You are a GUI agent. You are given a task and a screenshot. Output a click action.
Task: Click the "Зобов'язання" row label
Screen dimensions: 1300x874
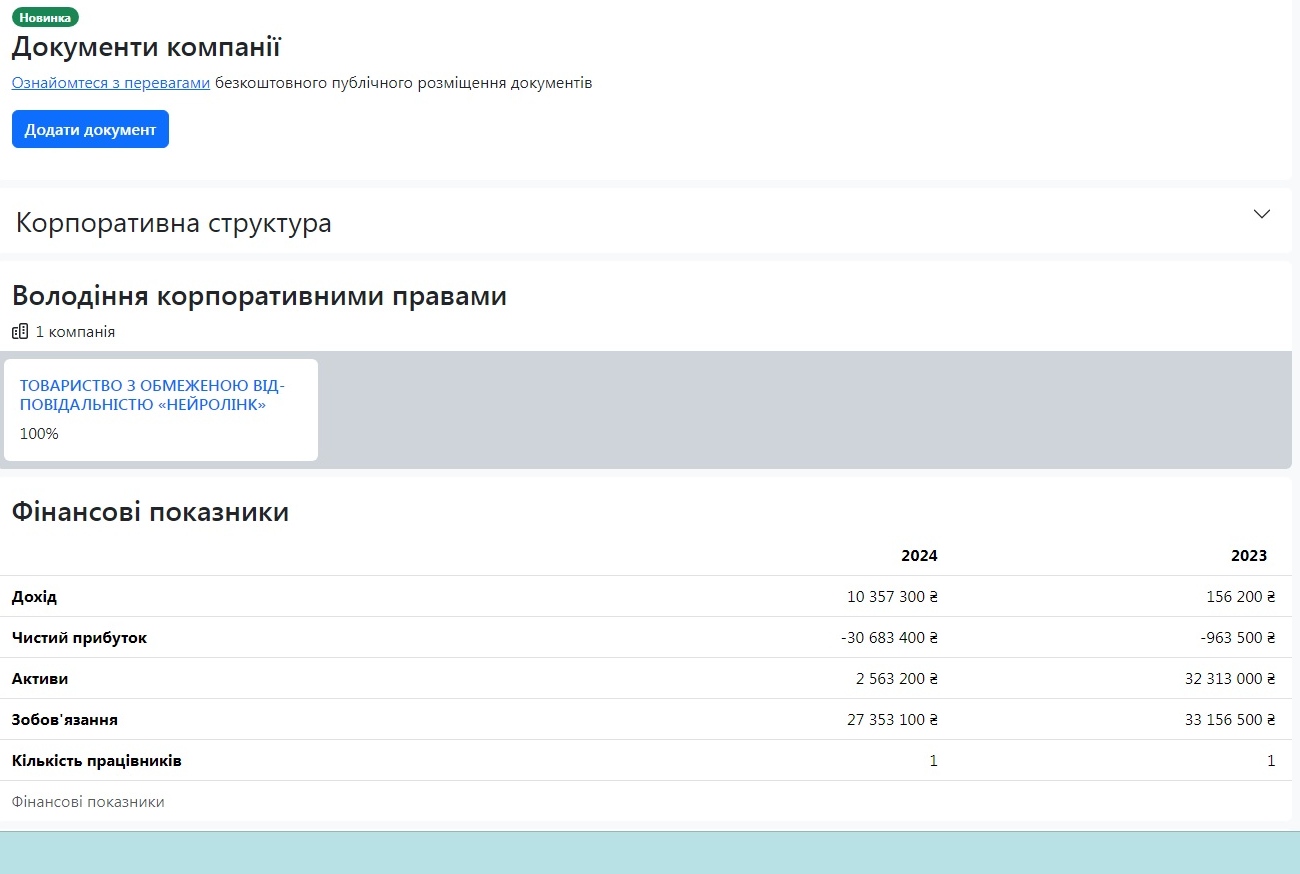[65, 720]
